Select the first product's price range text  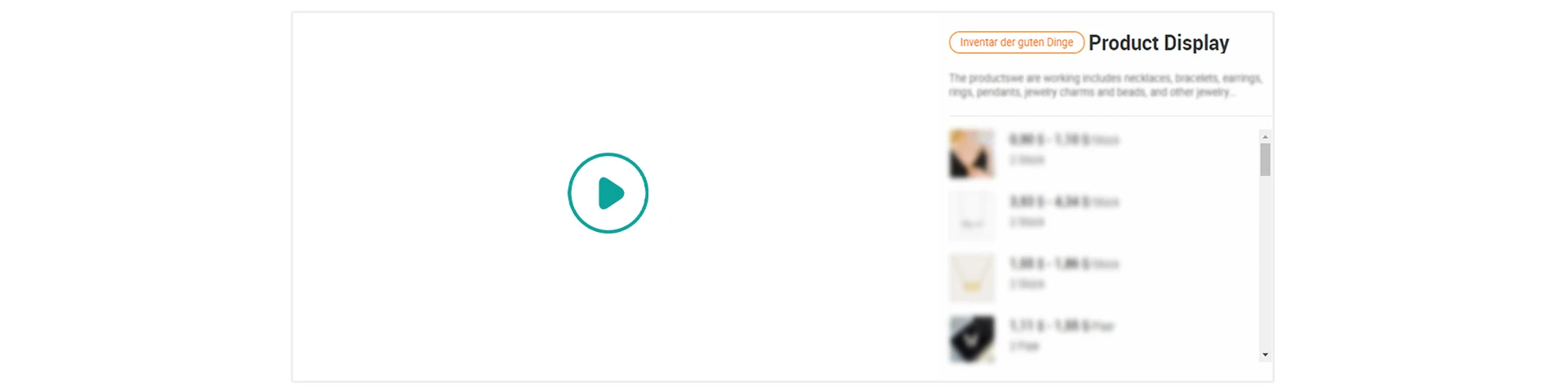[x=1064, y=140]
